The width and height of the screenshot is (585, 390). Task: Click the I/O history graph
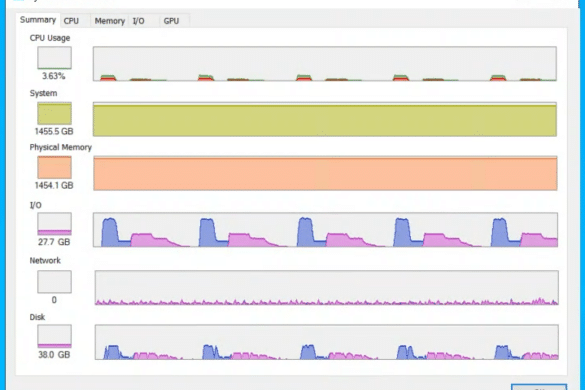coord(325,230)
